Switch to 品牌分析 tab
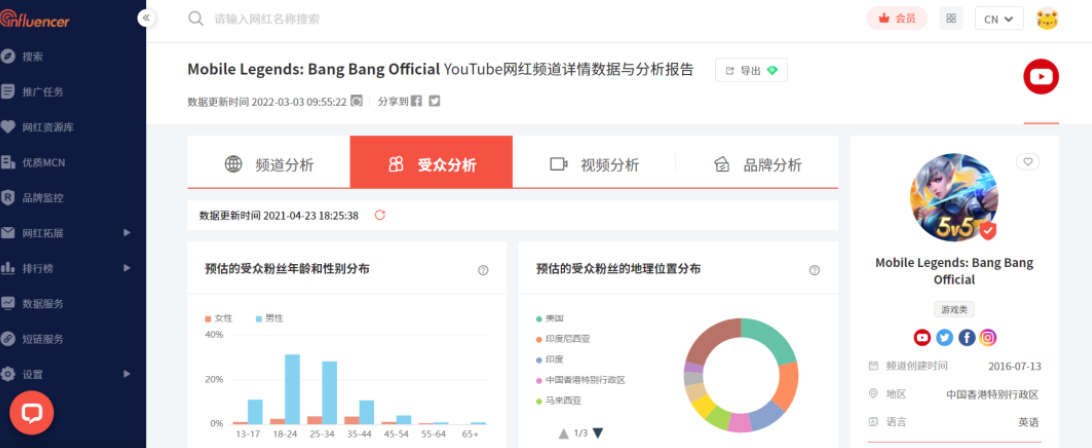The width and height of the screenshot is (1092, 448). (757, 164)
